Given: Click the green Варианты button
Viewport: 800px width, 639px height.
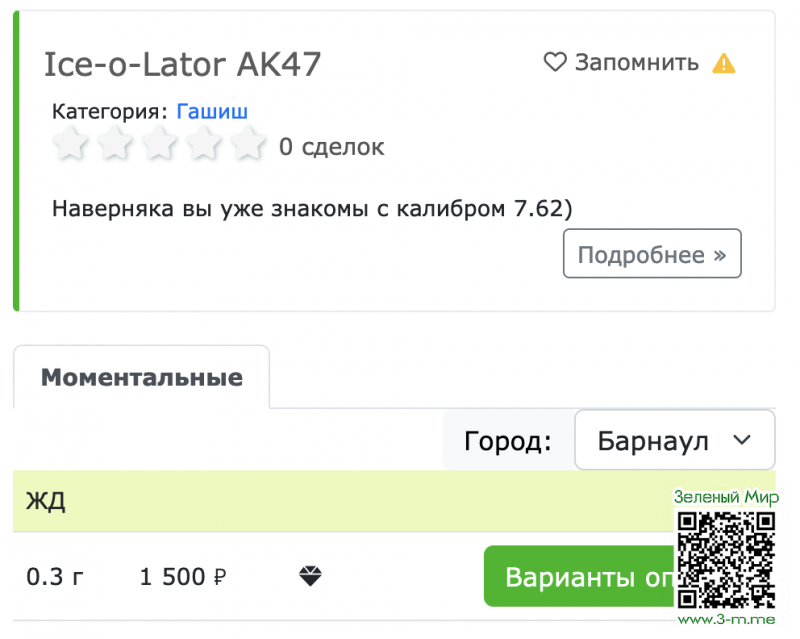Looking at the screenshot, I should click(x=580, y=576).
